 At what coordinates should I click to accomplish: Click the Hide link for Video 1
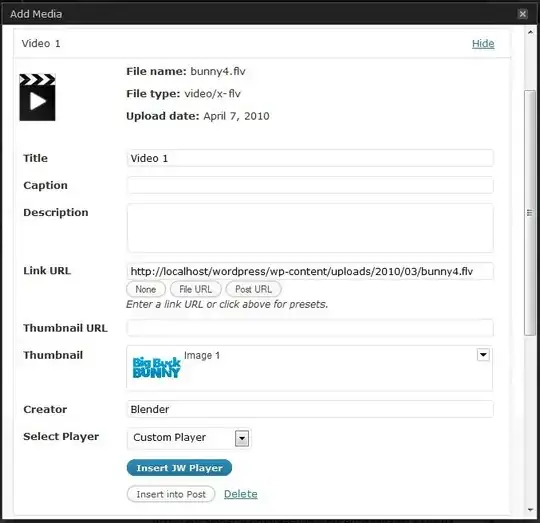pyautogui.click(x=483, y=43)
